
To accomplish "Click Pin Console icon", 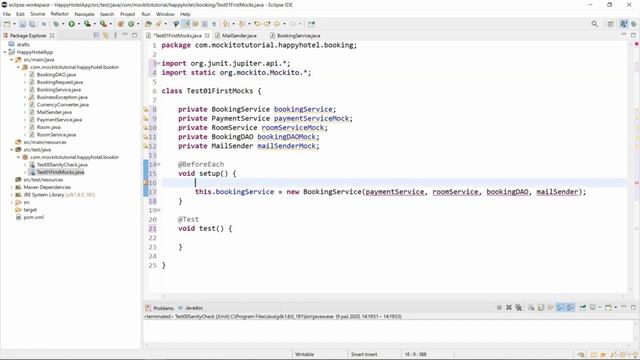I will point(583,307).
